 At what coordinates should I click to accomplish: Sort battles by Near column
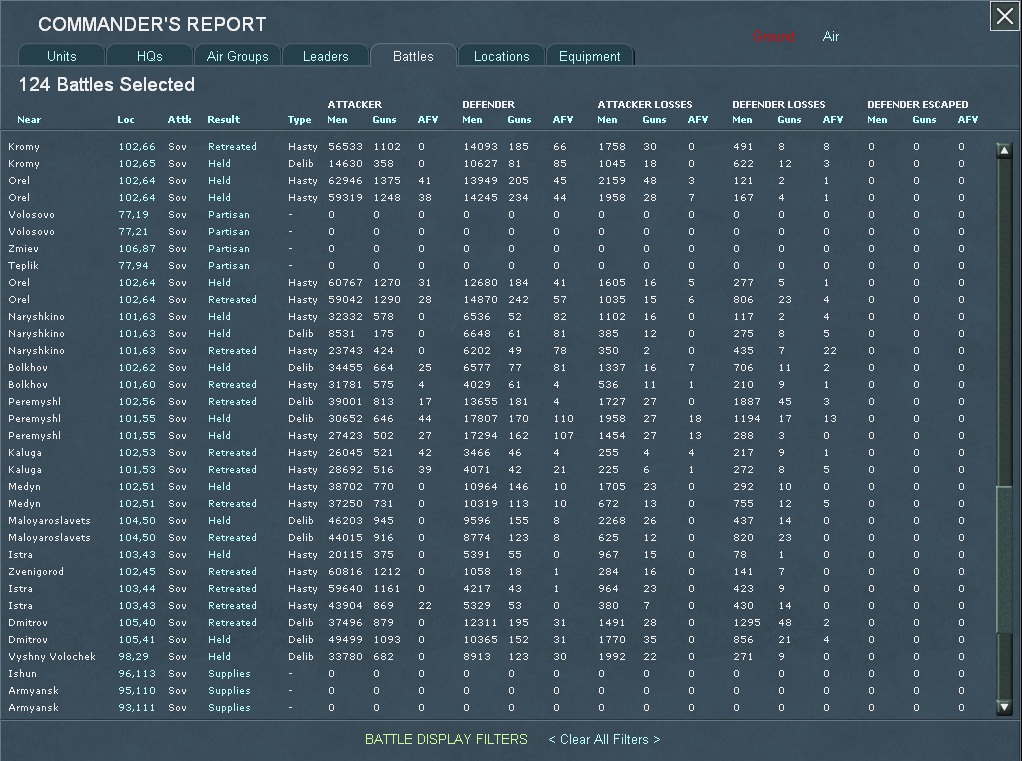(29, 119)
